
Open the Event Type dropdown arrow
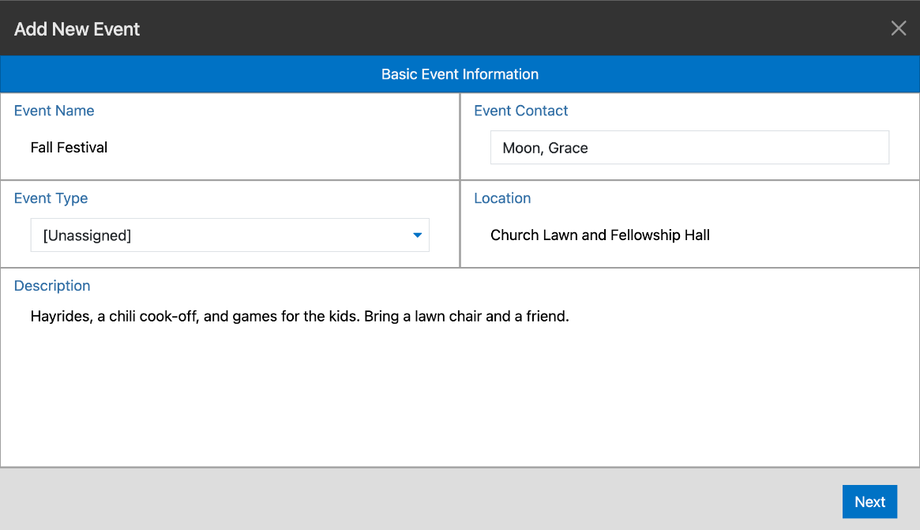[417, 235]
